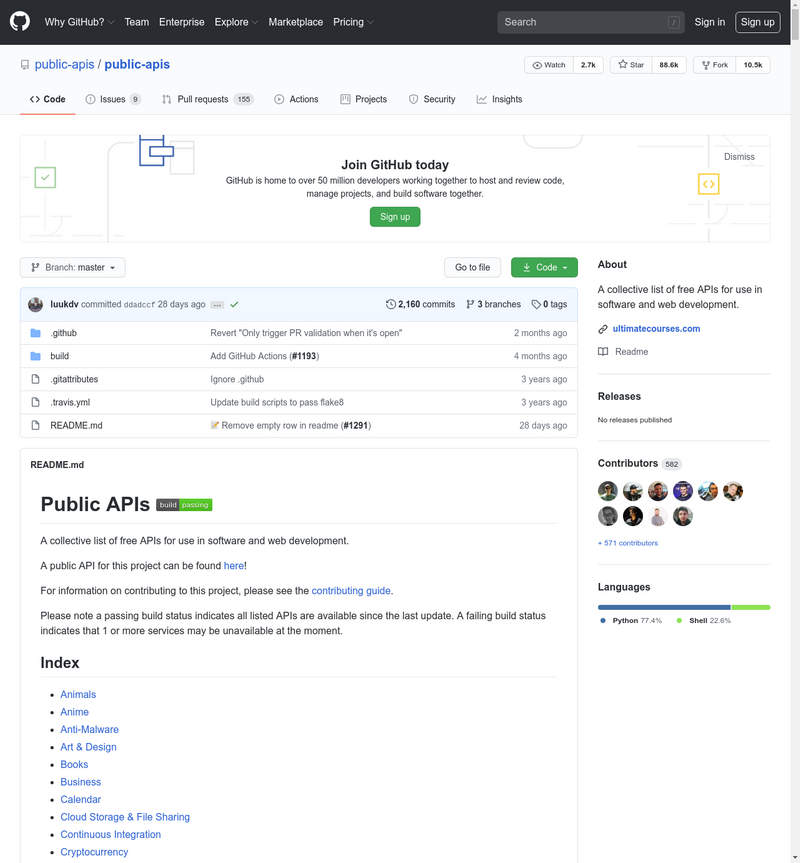Click the tags icon next to 0 tags
800x863 pixels.
[x=536, y=304]
